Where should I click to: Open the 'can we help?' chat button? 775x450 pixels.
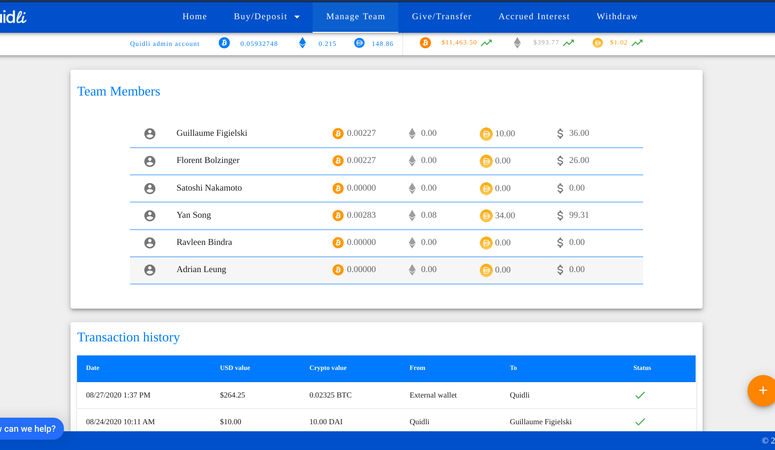31,429
